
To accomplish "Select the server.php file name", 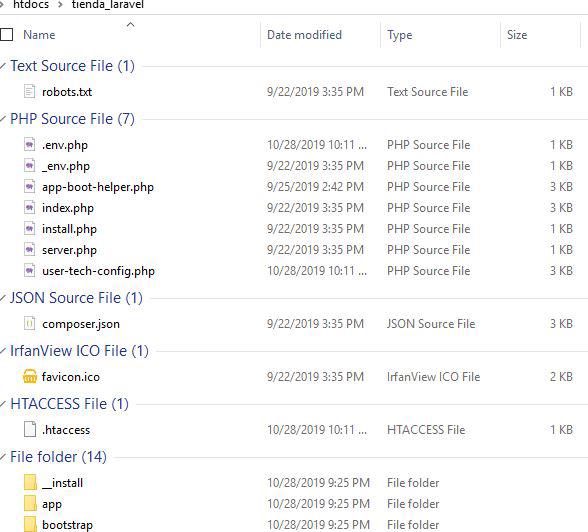I will click(69, 250).
